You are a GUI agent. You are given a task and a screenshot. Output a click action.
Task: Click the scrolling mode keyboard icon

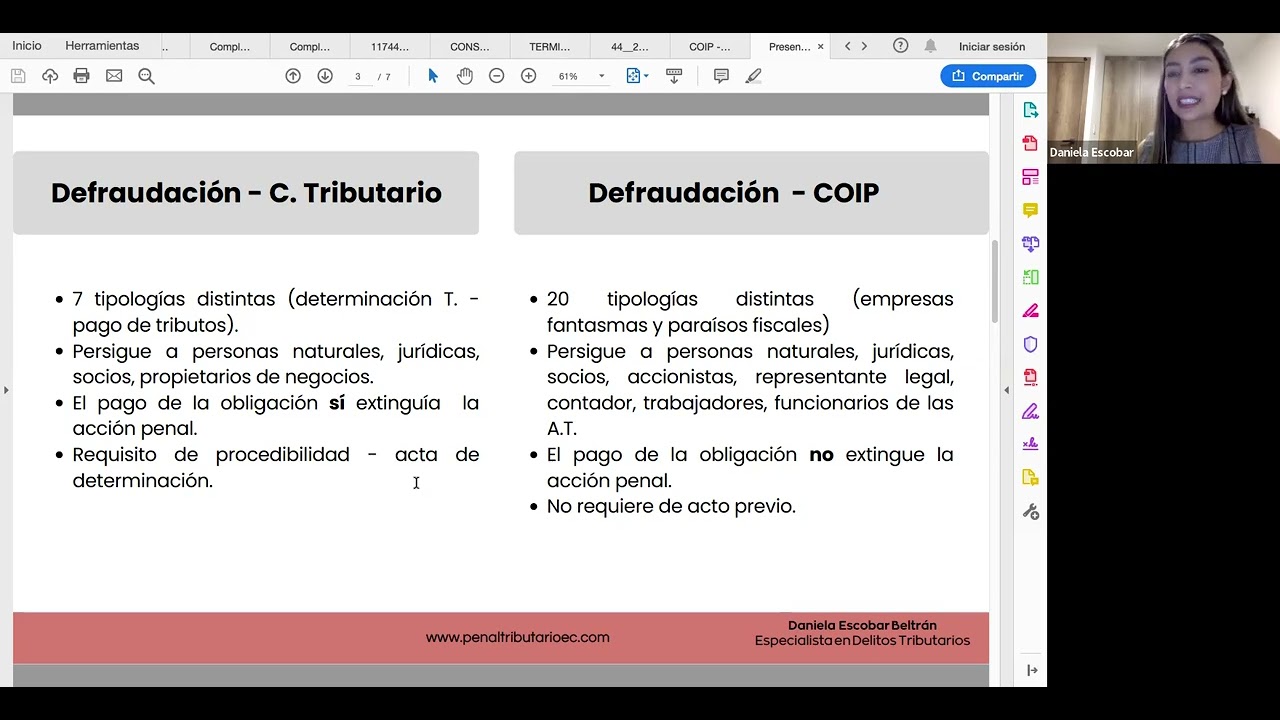[x=674, y=76]
